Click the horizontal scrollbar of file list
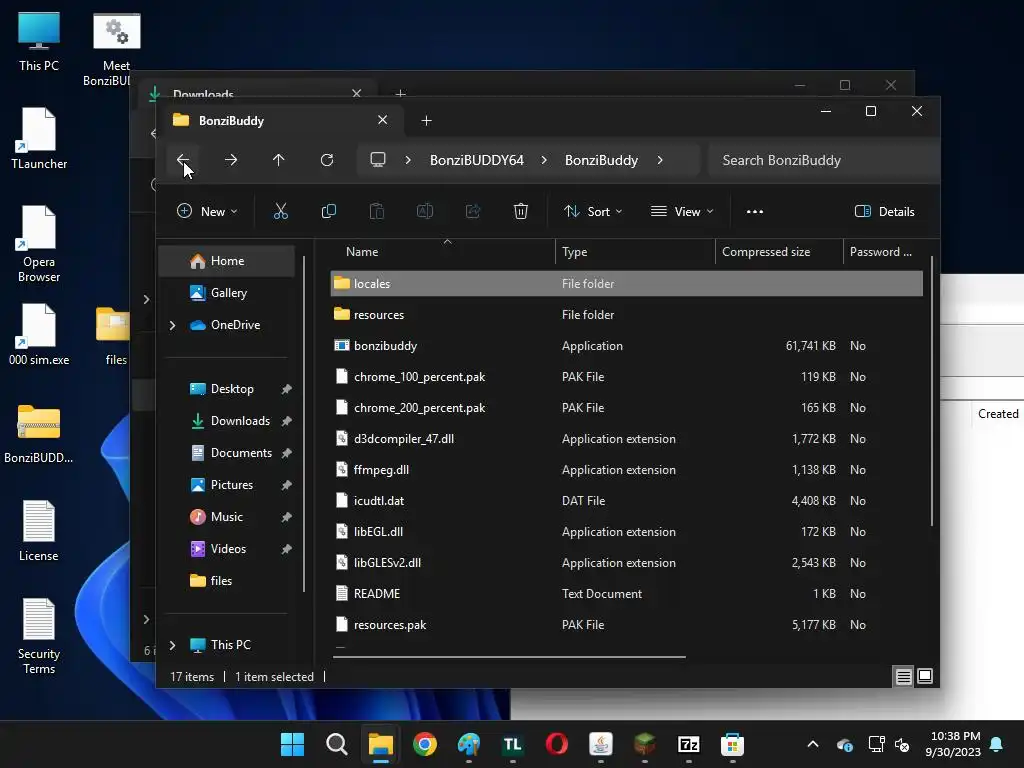 click(509, 657)
